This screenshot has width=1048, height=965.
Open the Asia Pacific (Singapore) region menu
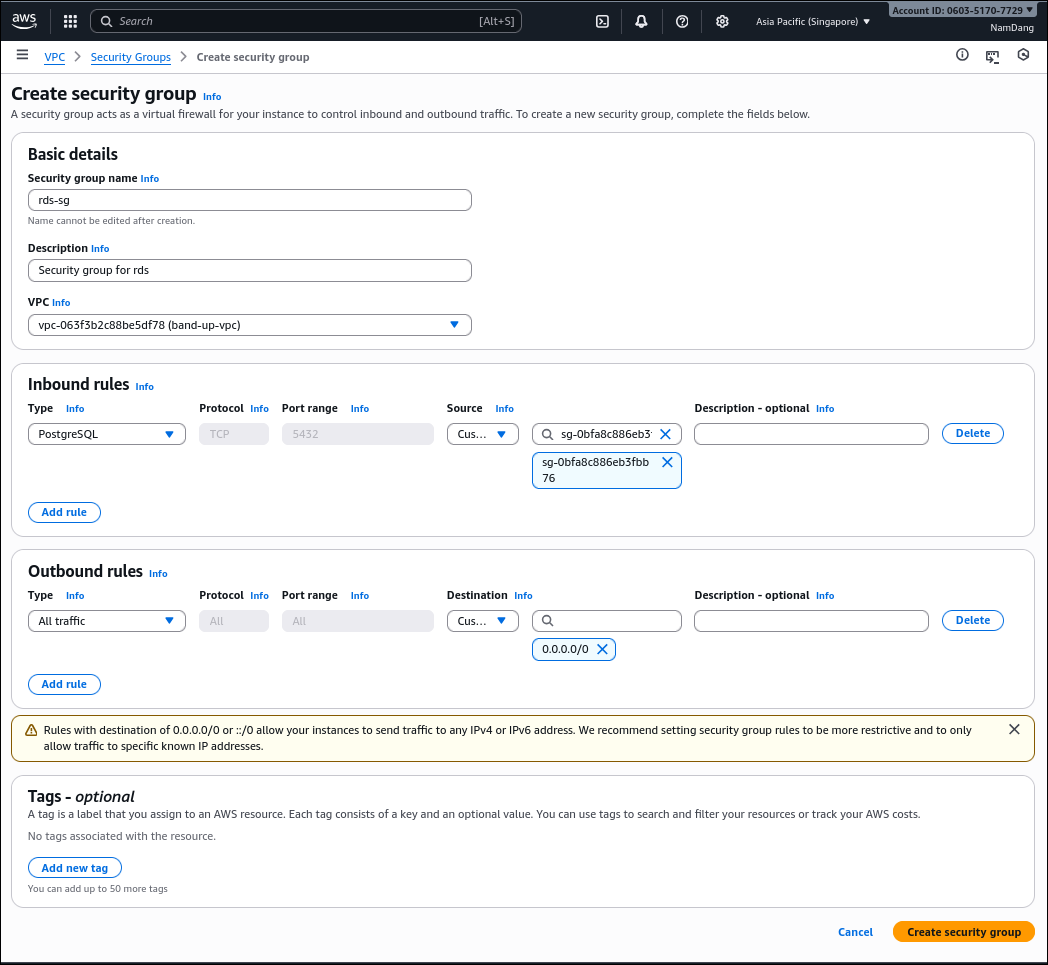coord(812,21)
